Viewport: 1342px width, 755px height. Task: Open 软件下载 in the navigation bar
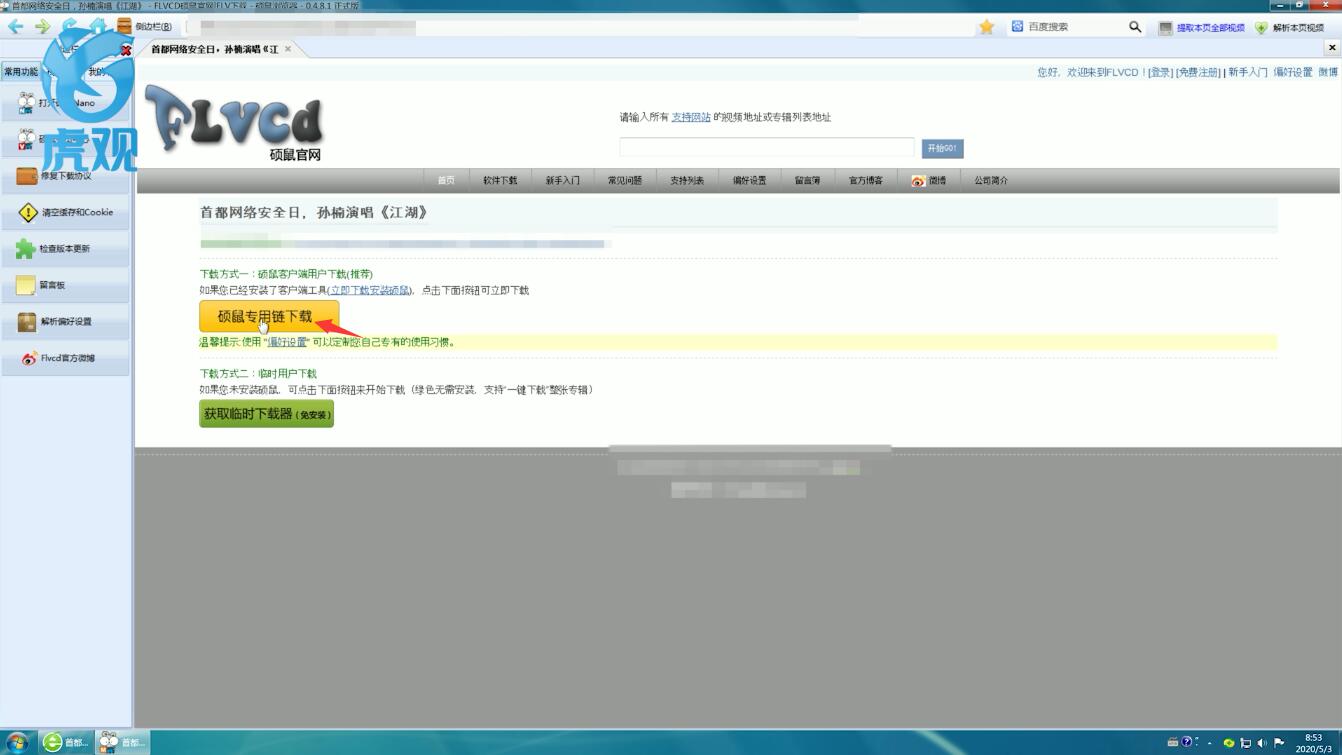[x=500, y=181]
